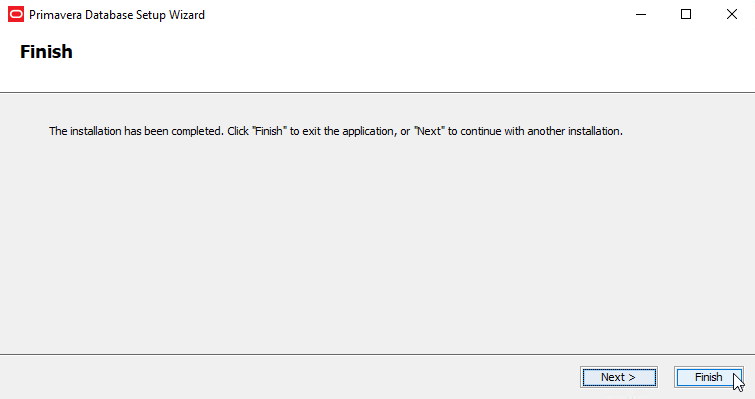Click the installation completed message text

pos(336,131)
